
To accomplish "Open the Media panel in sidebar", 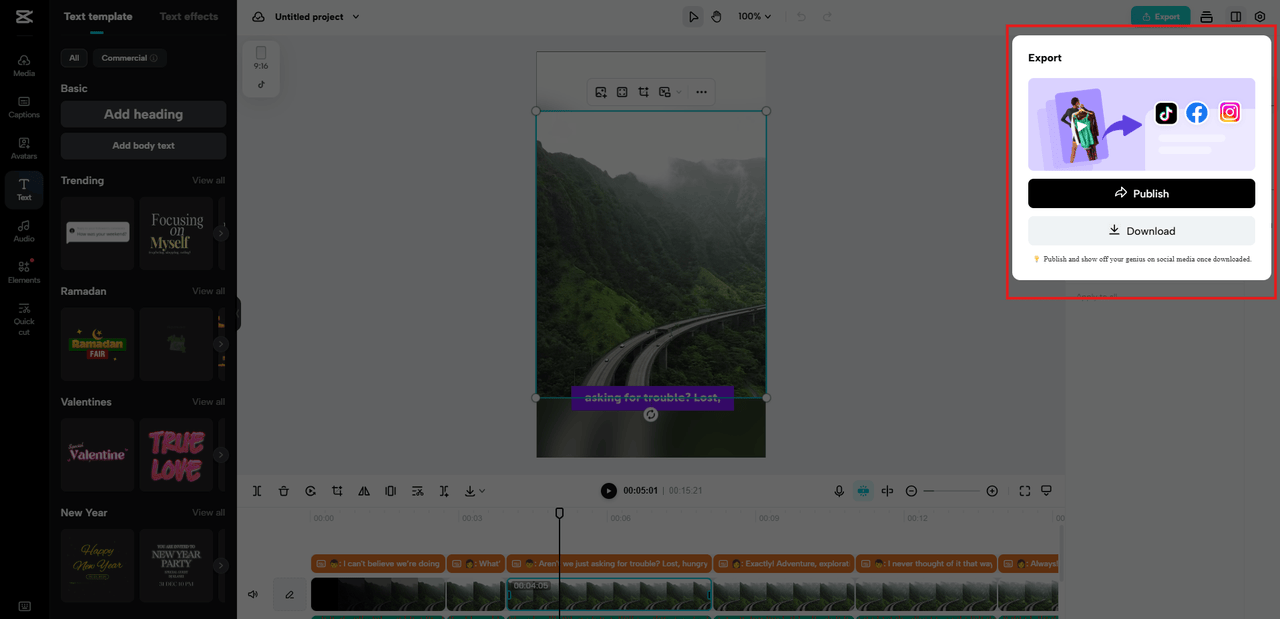I will 24,66.
